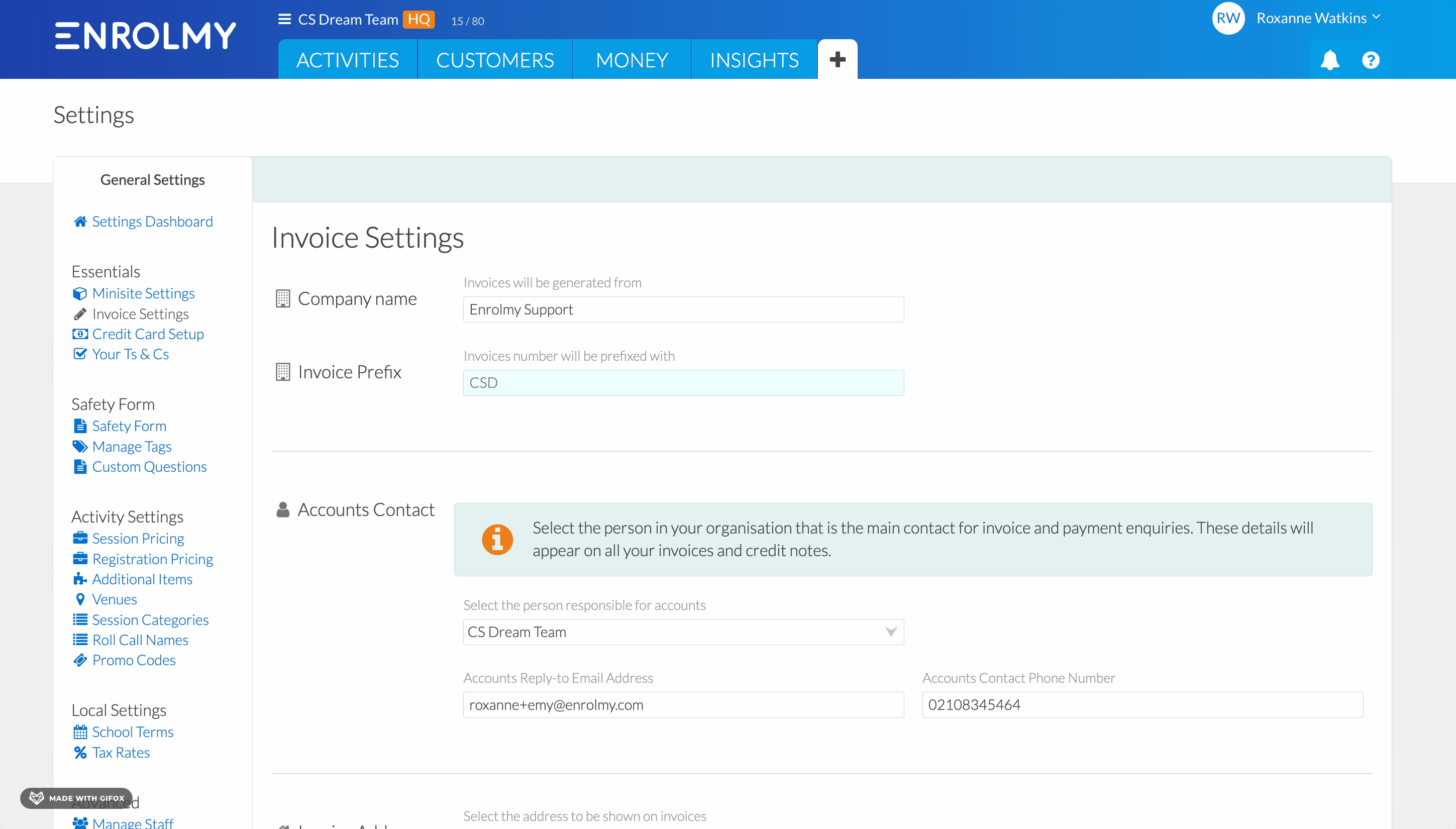Click the Accounts Contact Phone Number field
Image resolution: width=1456 pixels, height=829 pixels.
1142,705
